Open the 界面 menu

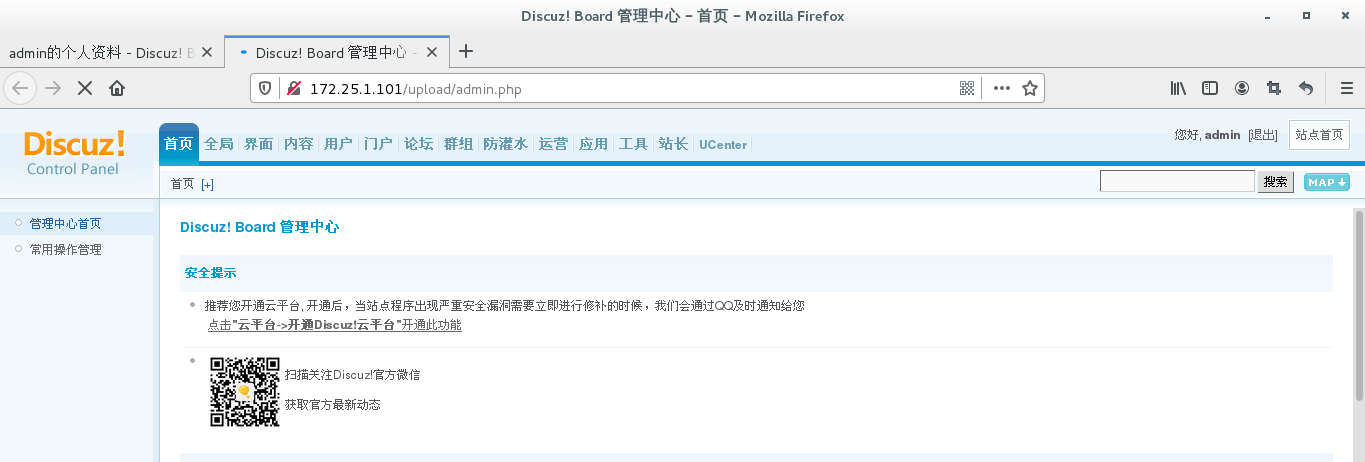click(x=258, y=144)
